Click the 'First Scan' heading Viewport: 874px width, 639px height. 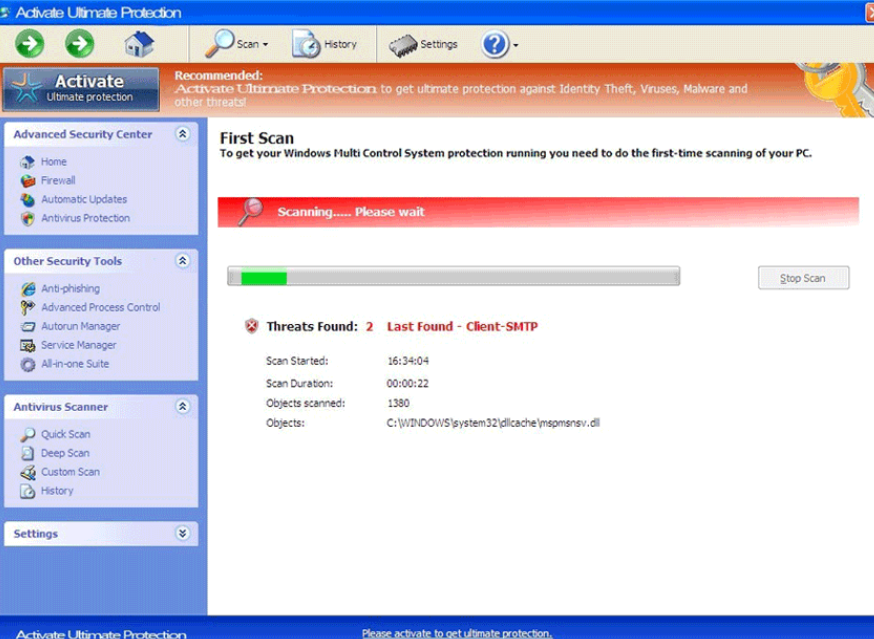pos(256,138)
